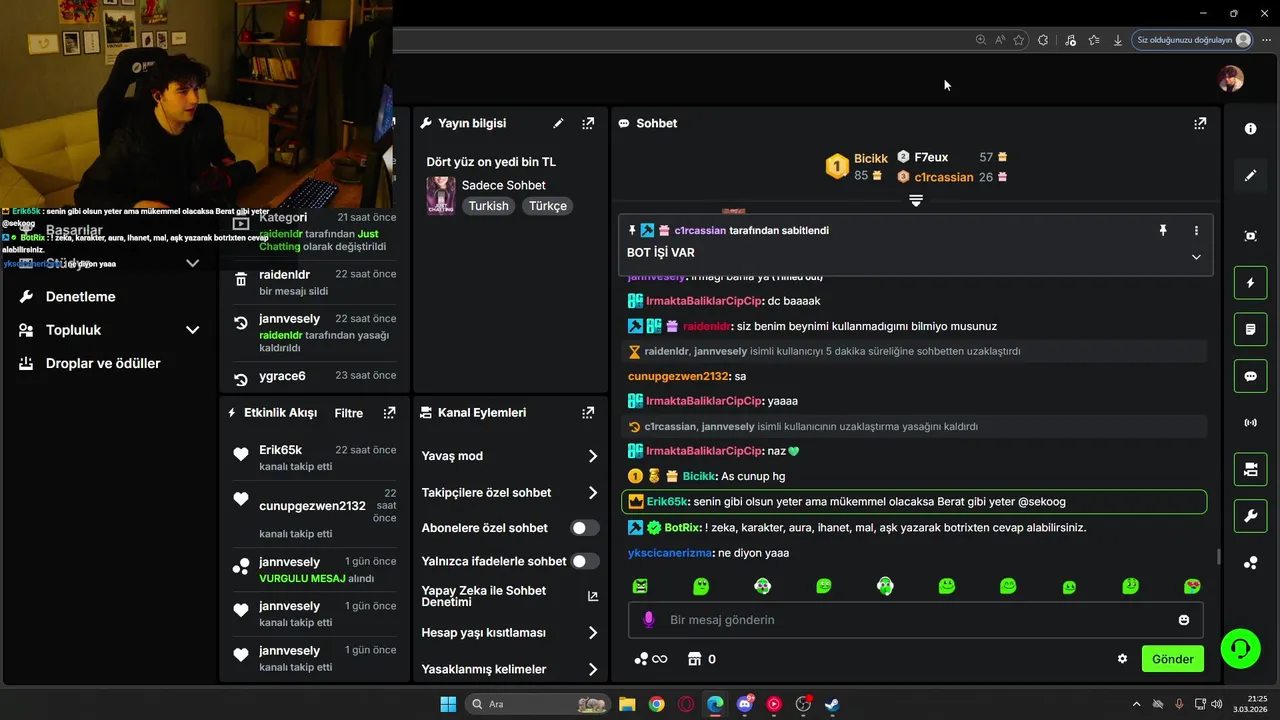1280x720 pixels.
Task: Add the page to favorites with the star
Action: pos(1018,40)
